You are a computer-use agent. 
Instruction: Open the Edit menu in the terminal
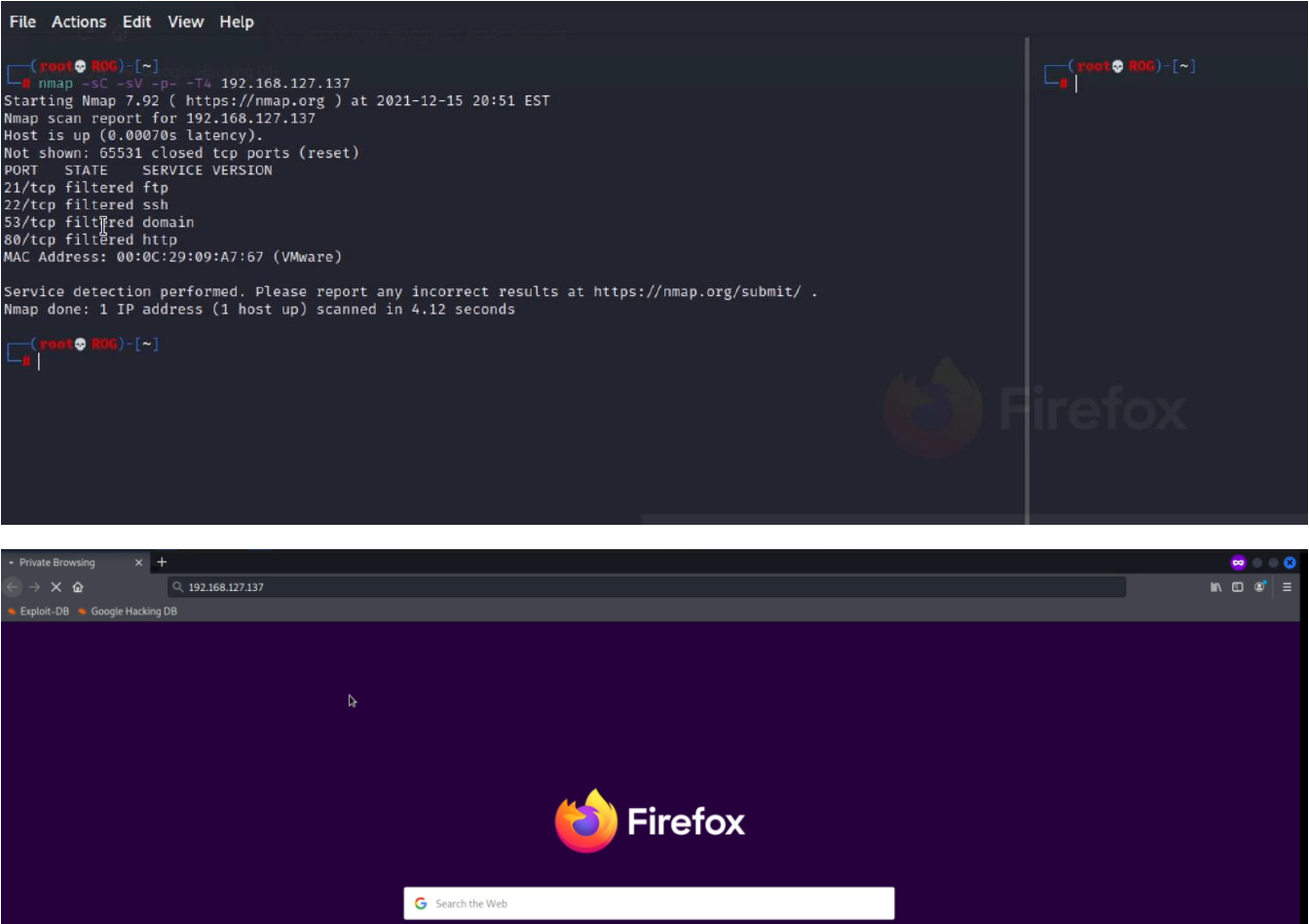point(136,21)
